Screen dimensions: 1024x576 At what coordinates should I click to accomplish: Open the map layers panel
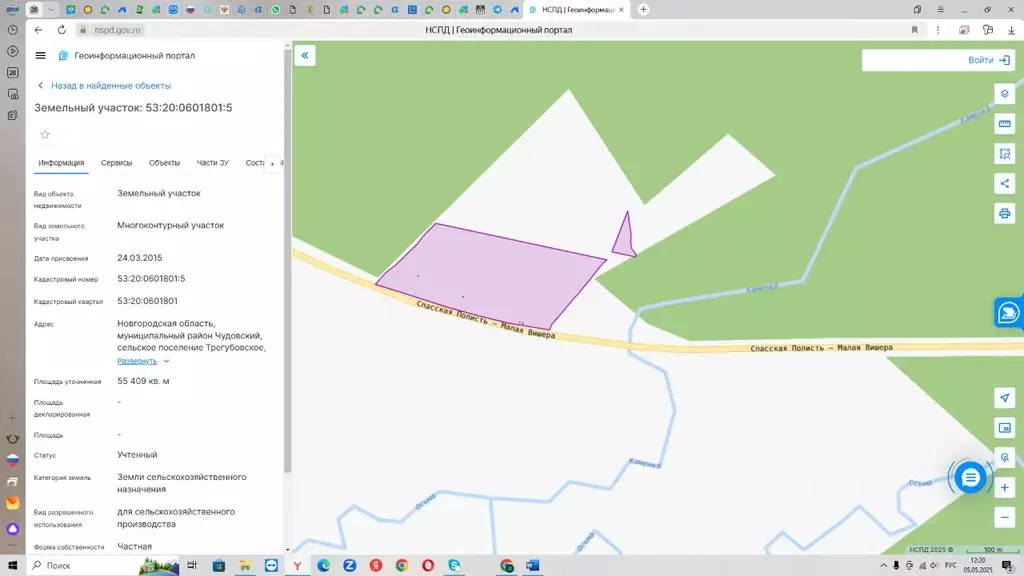point(1005,94)
